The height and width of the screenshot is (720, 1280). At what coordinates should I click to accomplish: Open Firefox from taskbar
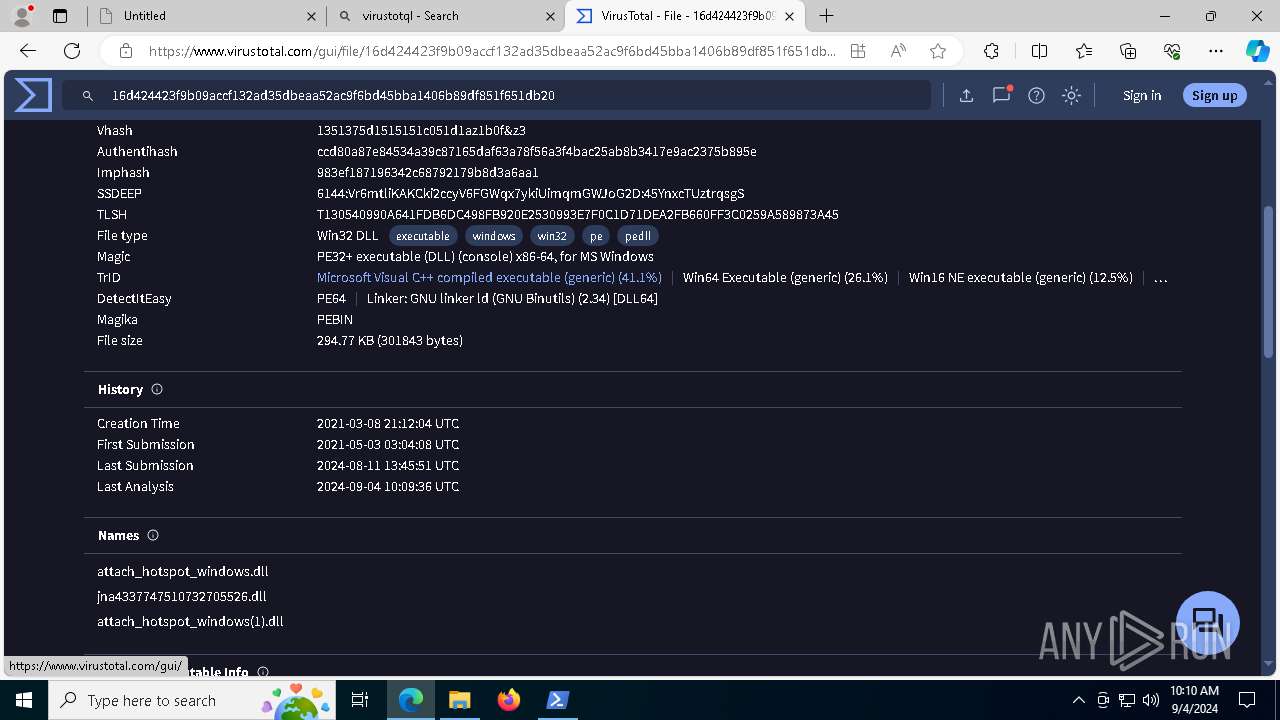[x=509, y=700]
